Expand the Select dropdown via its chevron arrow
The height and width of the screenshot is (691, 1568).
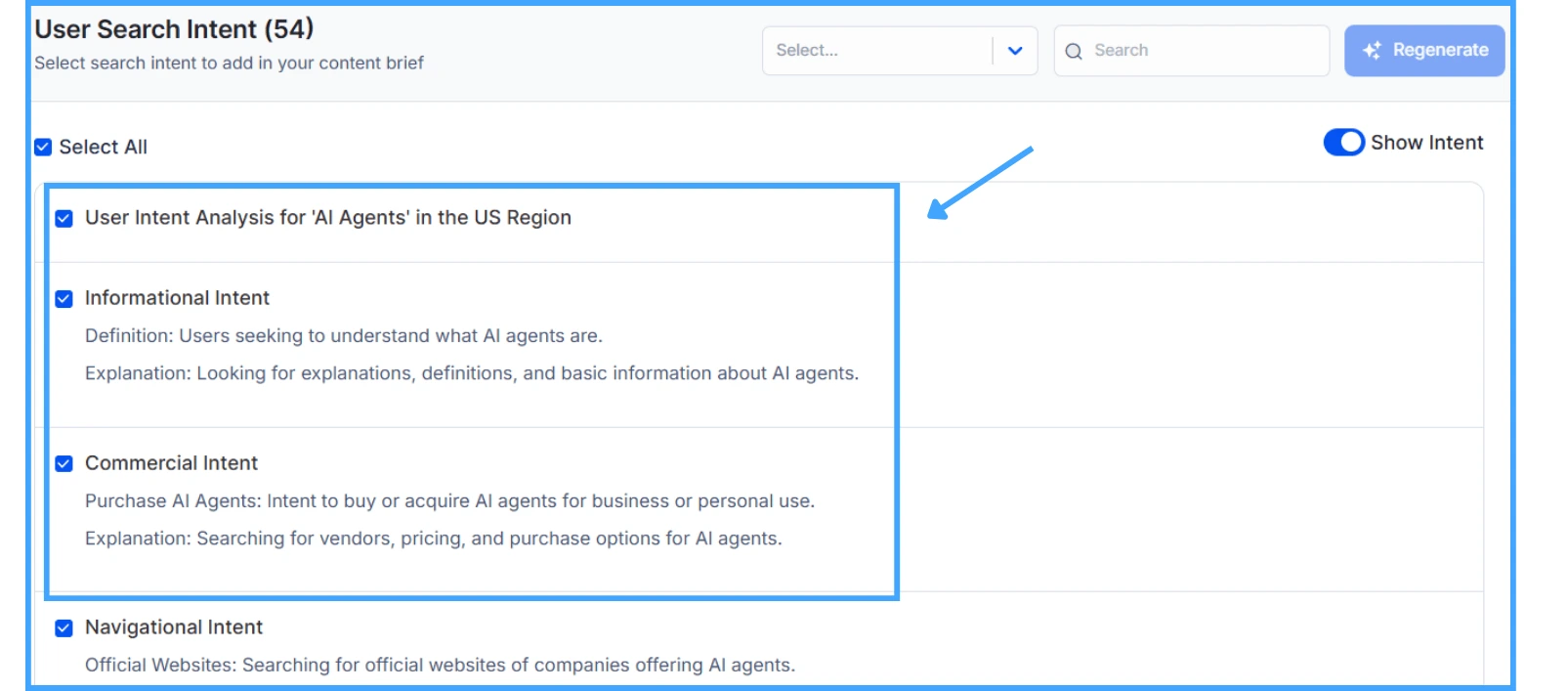(1015, 51)
